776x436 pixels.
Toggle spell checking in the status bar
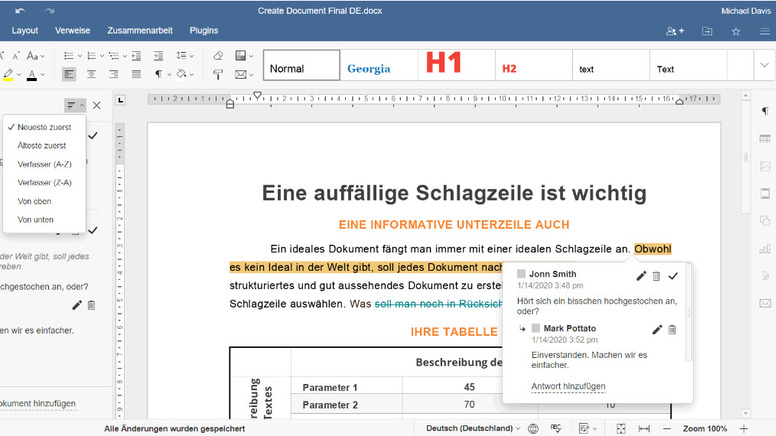(x=556, y=429)
